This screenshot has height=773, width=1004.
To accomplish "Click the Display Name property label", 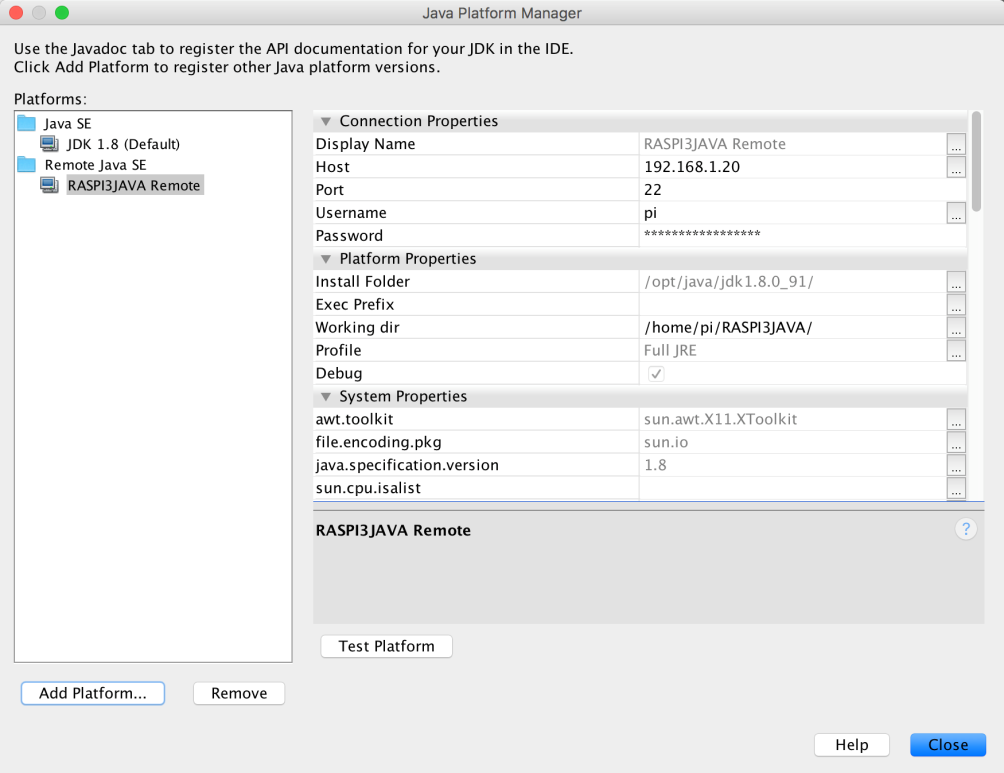I will 366,144.
